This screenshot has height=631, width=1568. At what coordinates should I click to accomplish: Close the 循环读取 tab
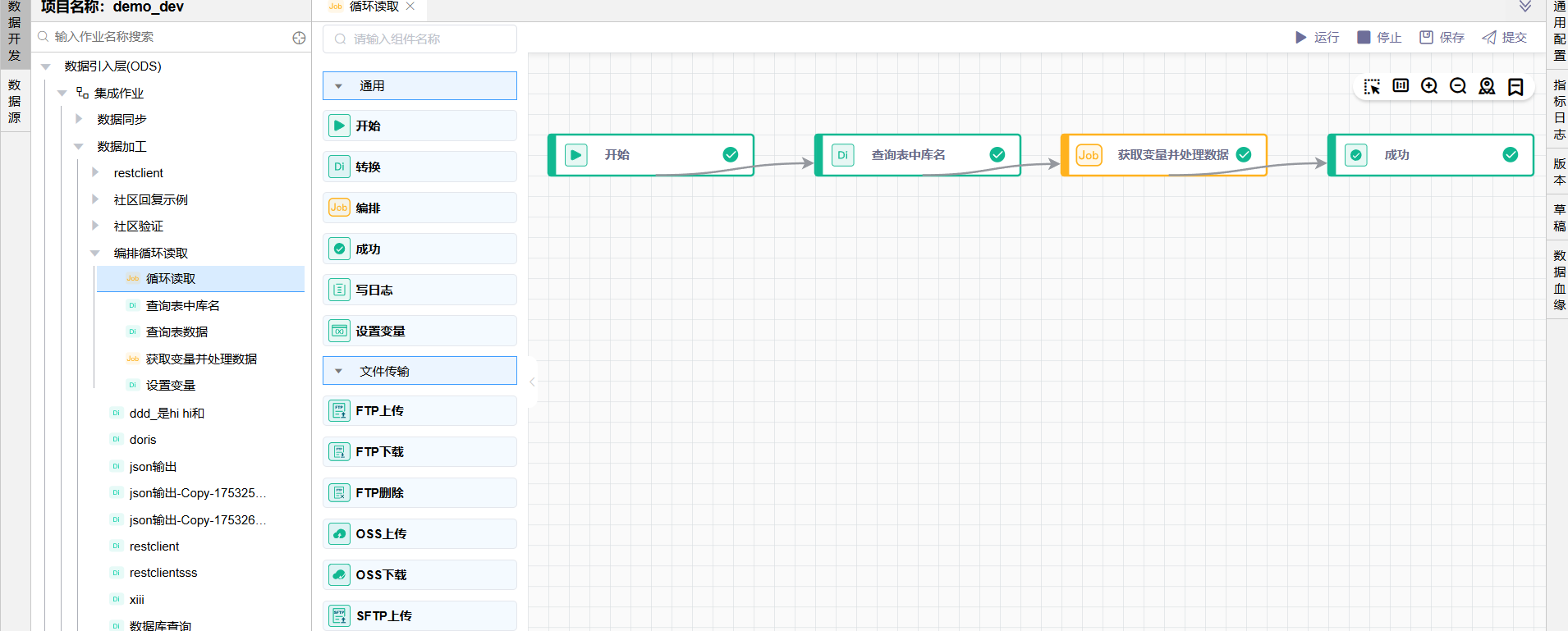[x=410, y=7]
